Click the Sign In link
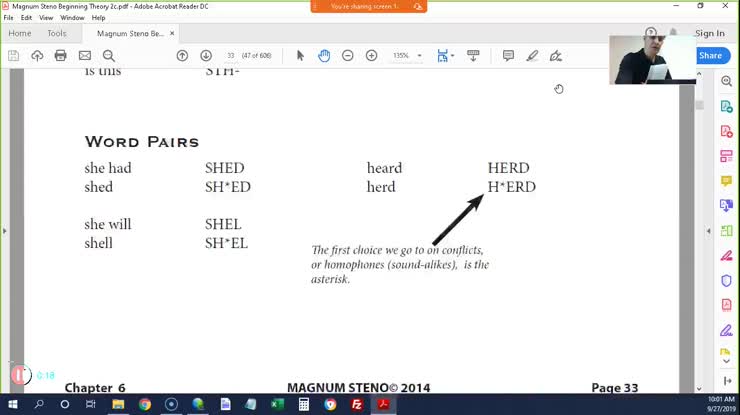740x415 pixels. 709,34
